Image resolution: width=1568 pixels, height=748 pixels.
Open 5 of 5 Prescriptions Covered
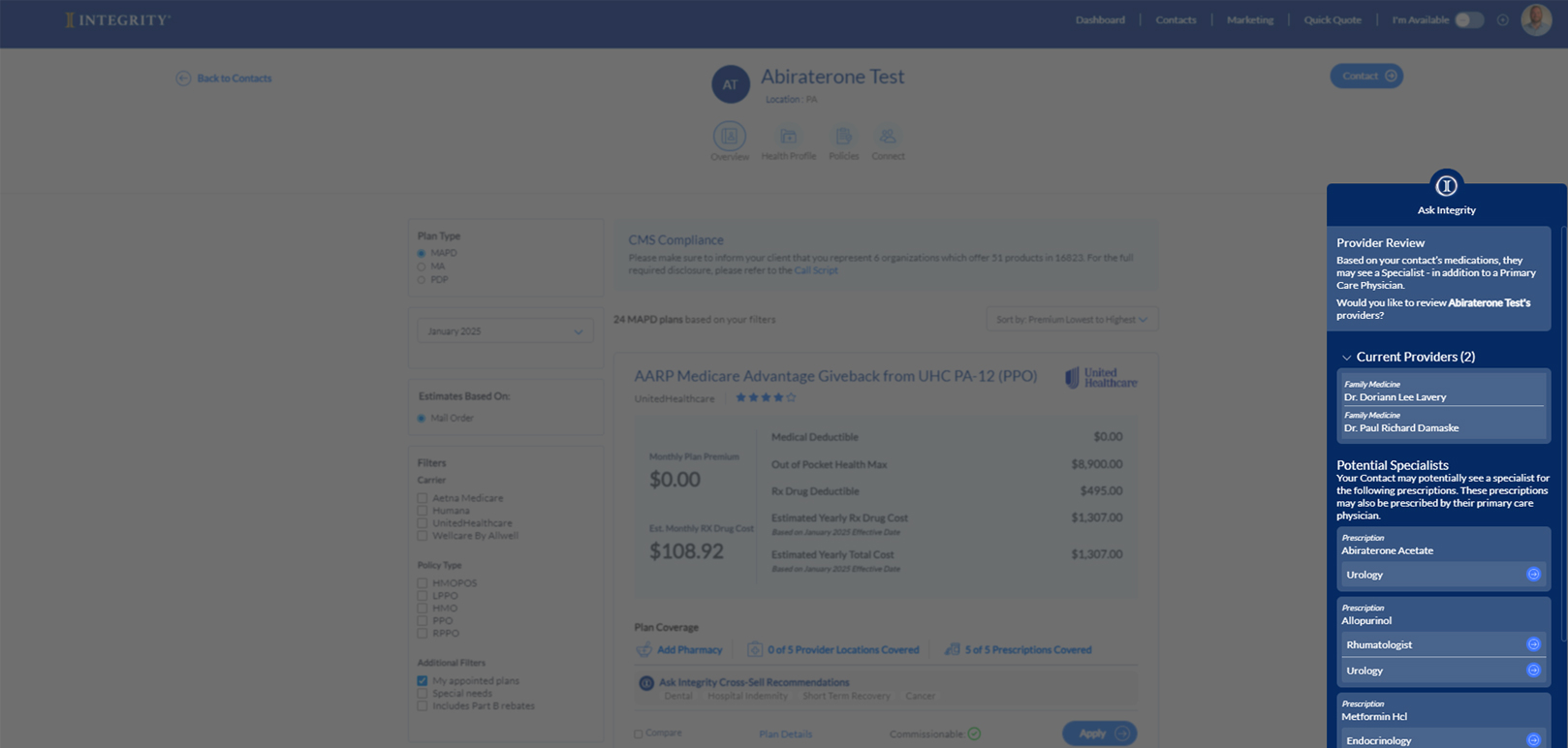pyautogui.click(x=1028, y=650)
